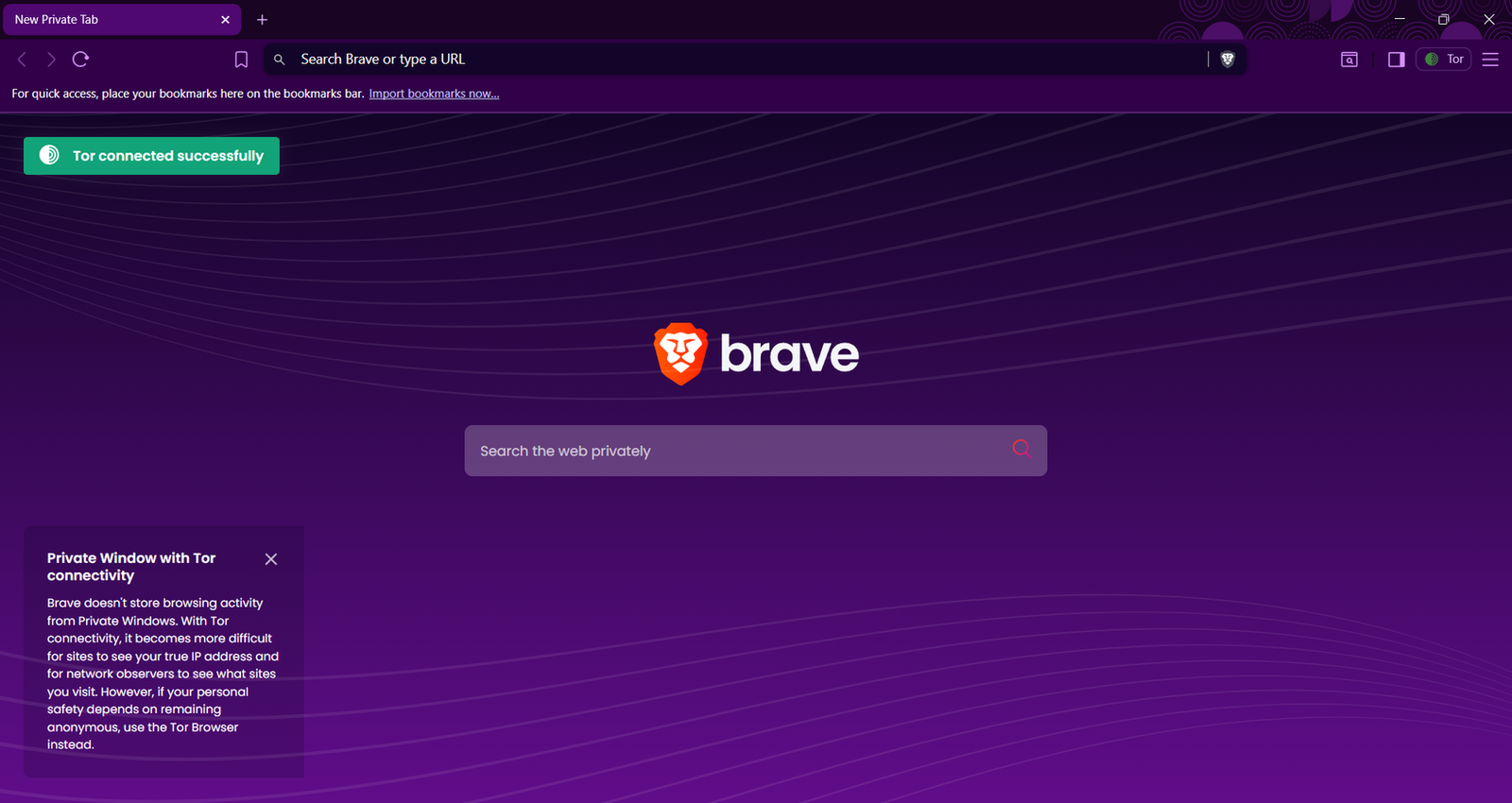Dismiss the Private Window with Tor card
1512x803 pixels.
pyautogui.click(x=271, y=559)
